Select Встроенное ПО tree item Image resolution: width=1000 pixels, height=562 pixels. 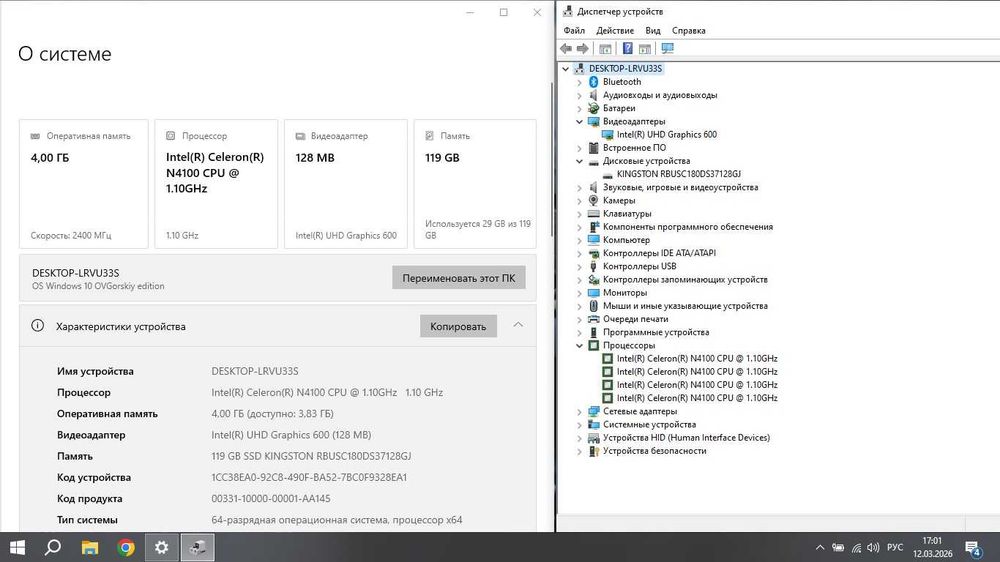(634, 147)
